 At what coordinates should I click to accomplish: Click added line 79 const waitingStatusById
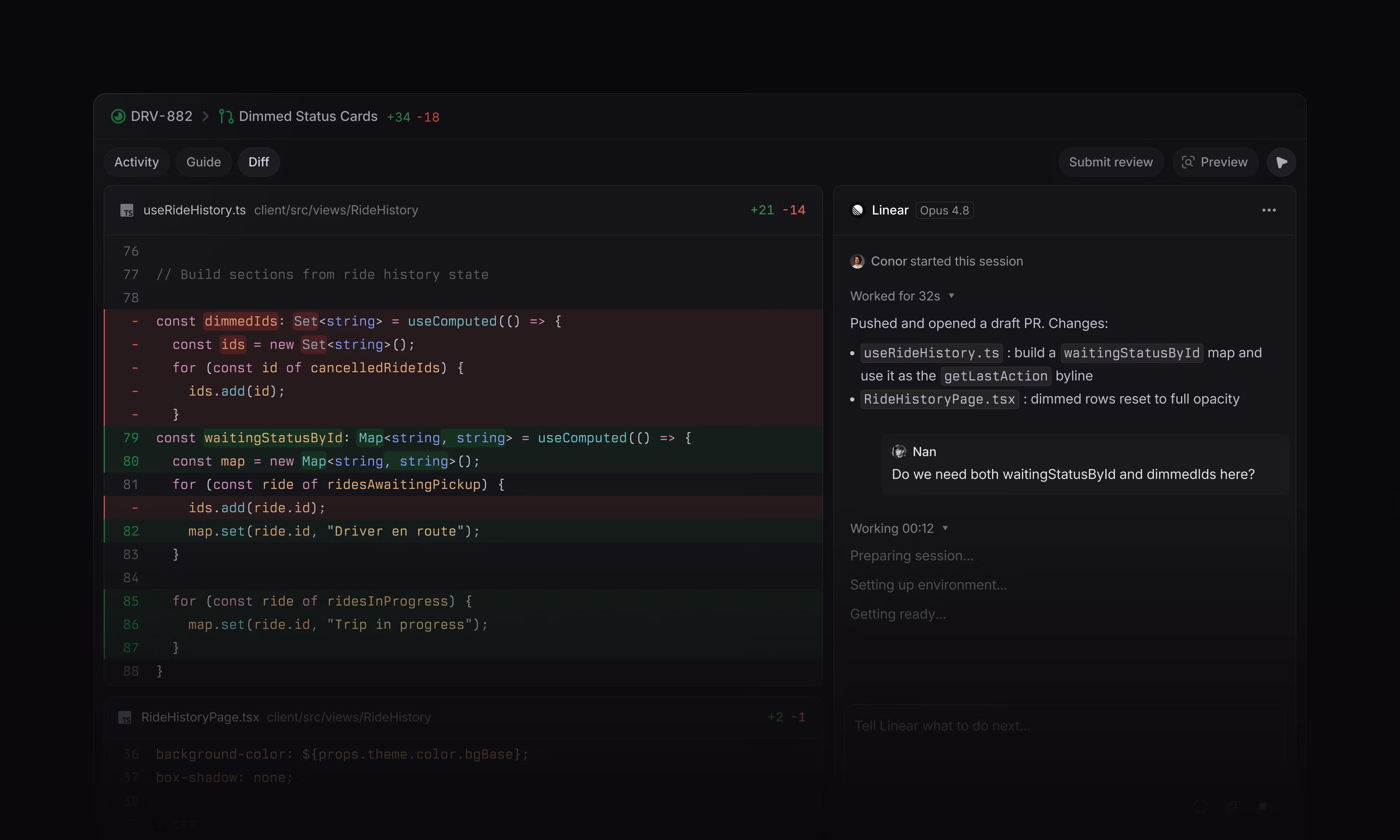tap(463, 438)
